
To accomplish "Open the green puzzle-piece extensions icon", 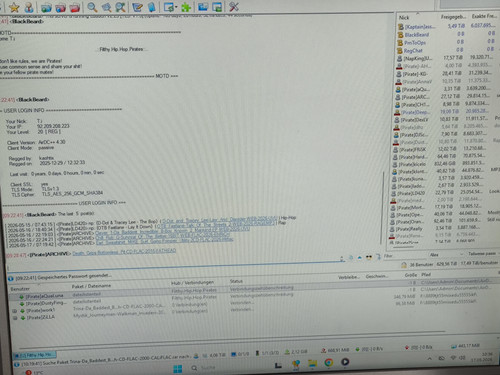I will pos(186,7).
